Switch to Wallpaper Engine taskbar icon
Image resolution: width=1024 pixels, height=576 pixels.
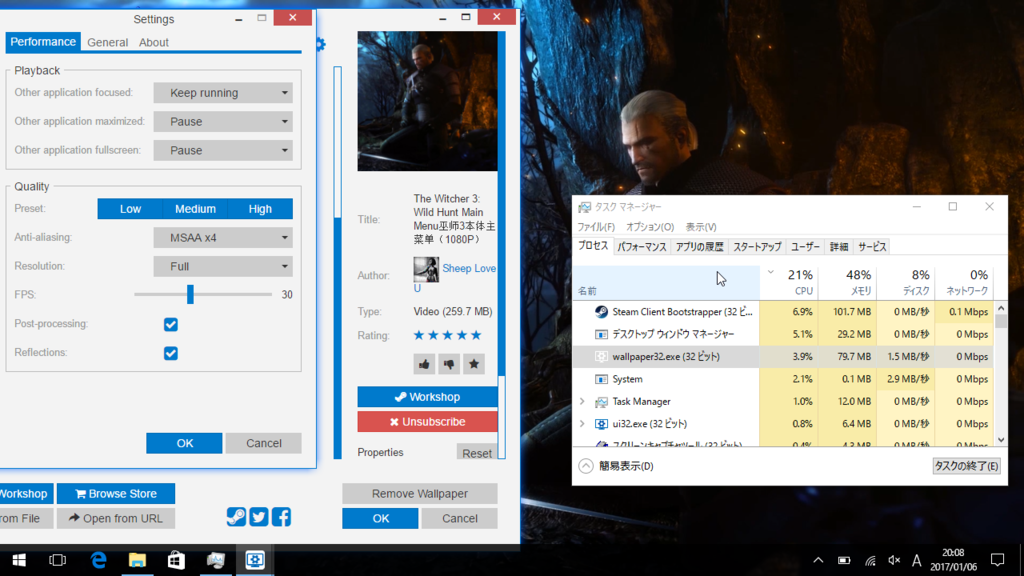(255, 560)
